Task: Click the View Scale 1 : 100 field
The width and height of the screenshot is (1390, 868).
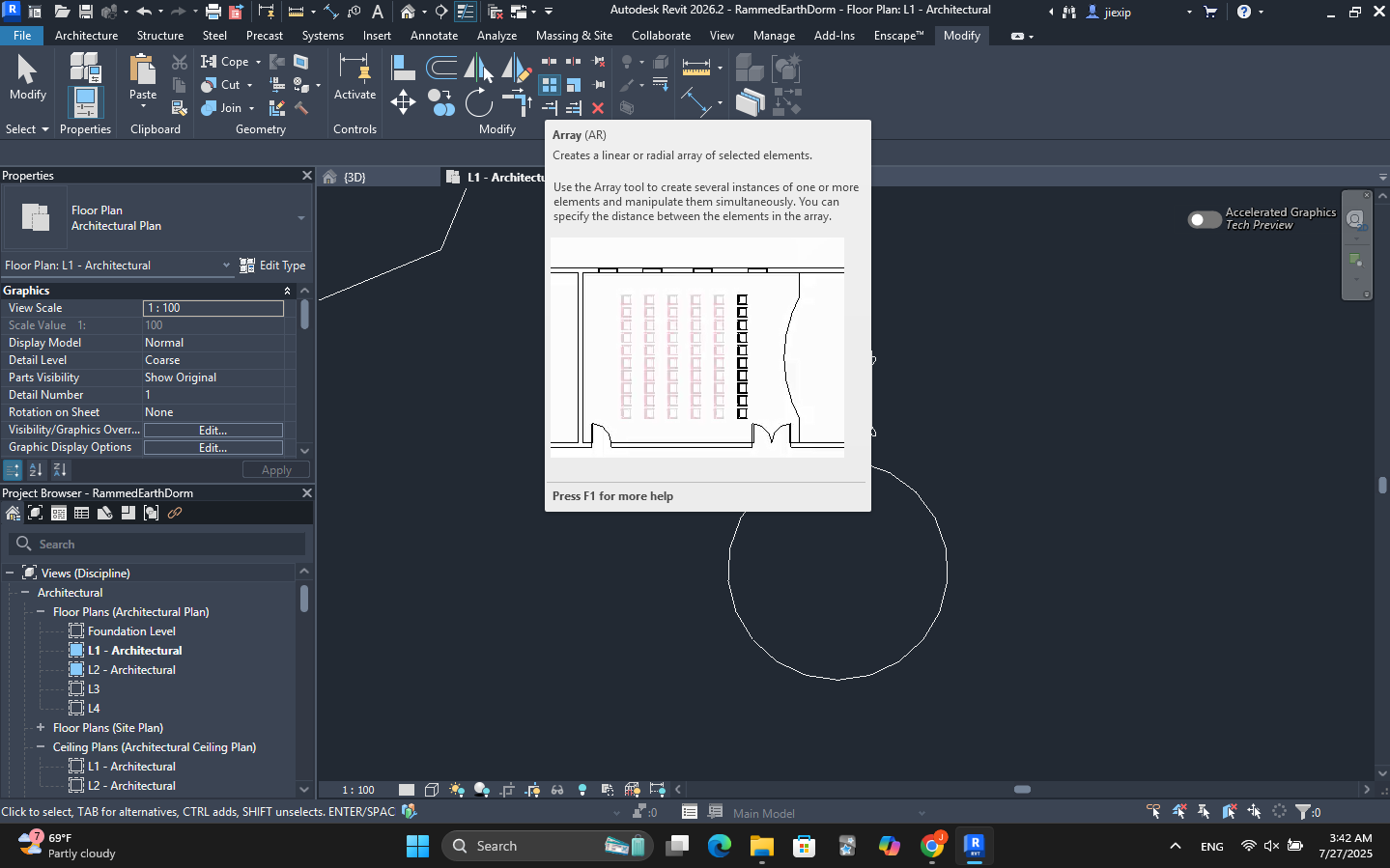Action: [x=213, y=308]
